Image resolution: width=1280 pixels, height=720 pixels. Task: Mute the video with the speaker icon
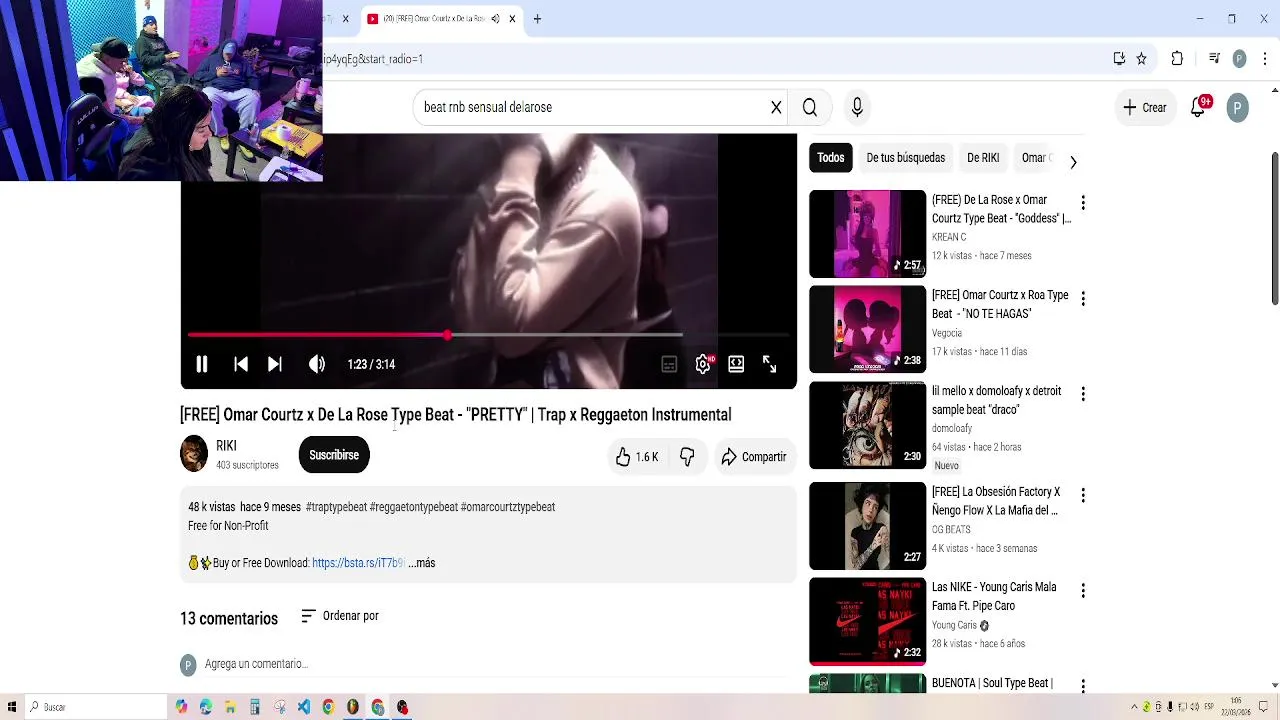(x=317, y=365)
